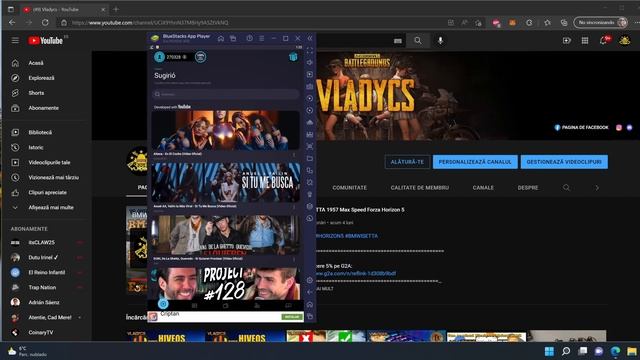This screenshot has height=360, width=640.
Task: Open Windows Start button on taskbar
Action: click(x=549, y=351)
